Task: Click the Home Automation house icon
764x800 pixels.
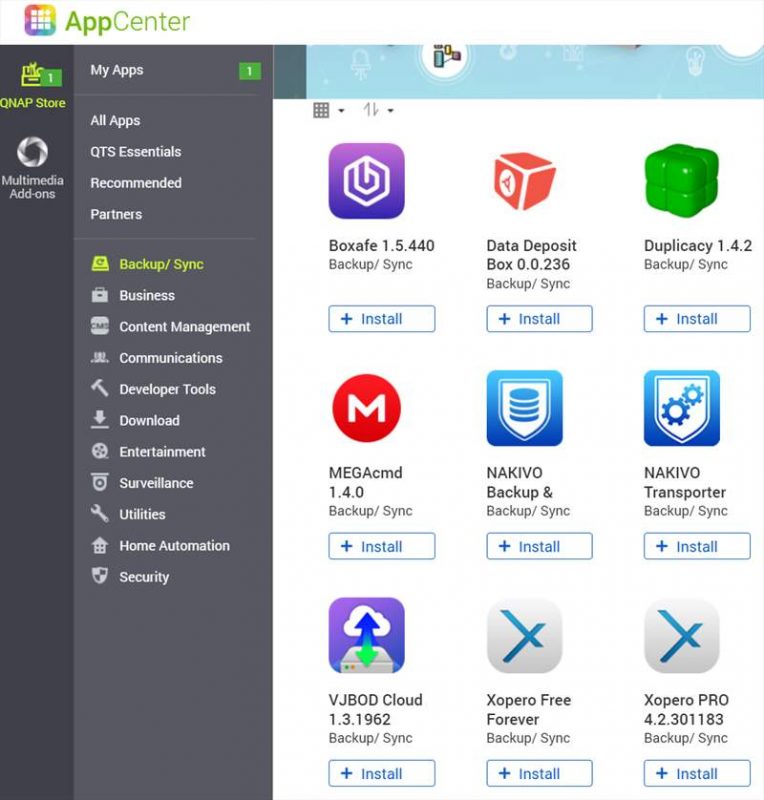Action: point(100,545)
